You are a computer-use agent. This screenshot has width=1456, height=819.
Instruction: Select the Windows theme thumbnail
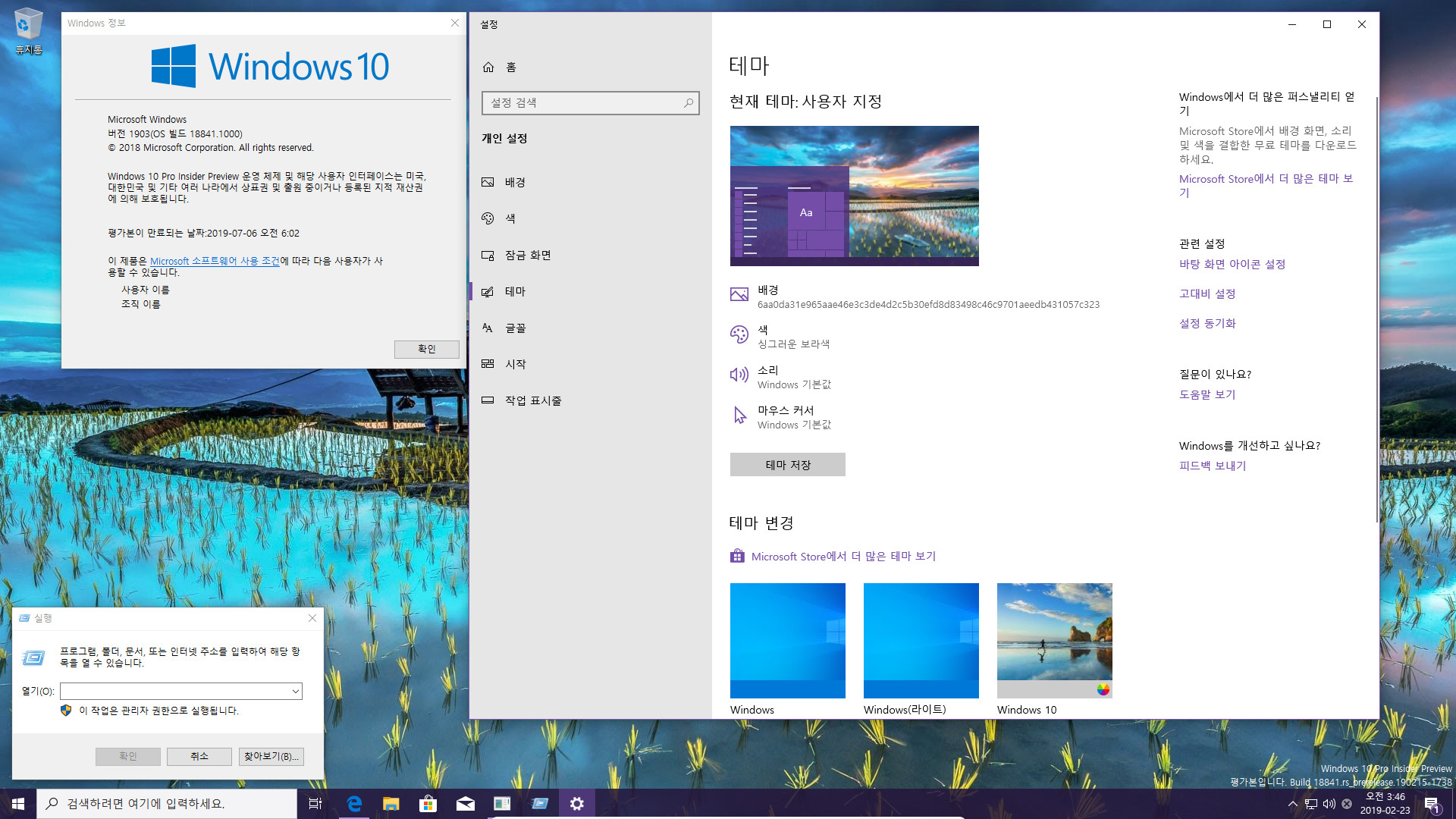coord(787,641)
